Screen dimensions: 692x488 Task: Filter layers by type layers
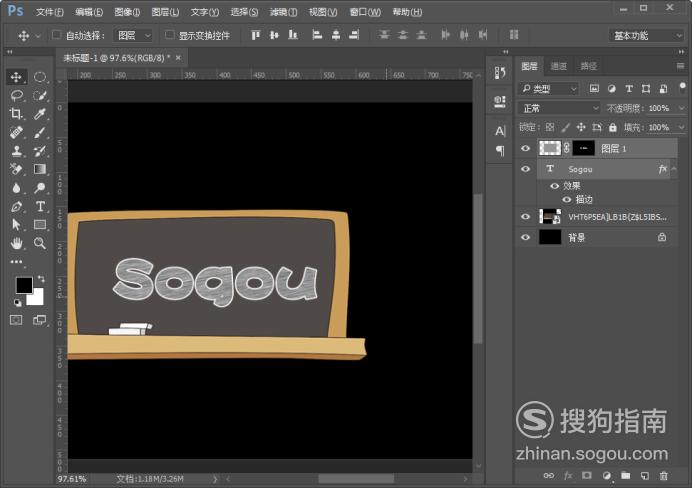click(x=629, y=89)
